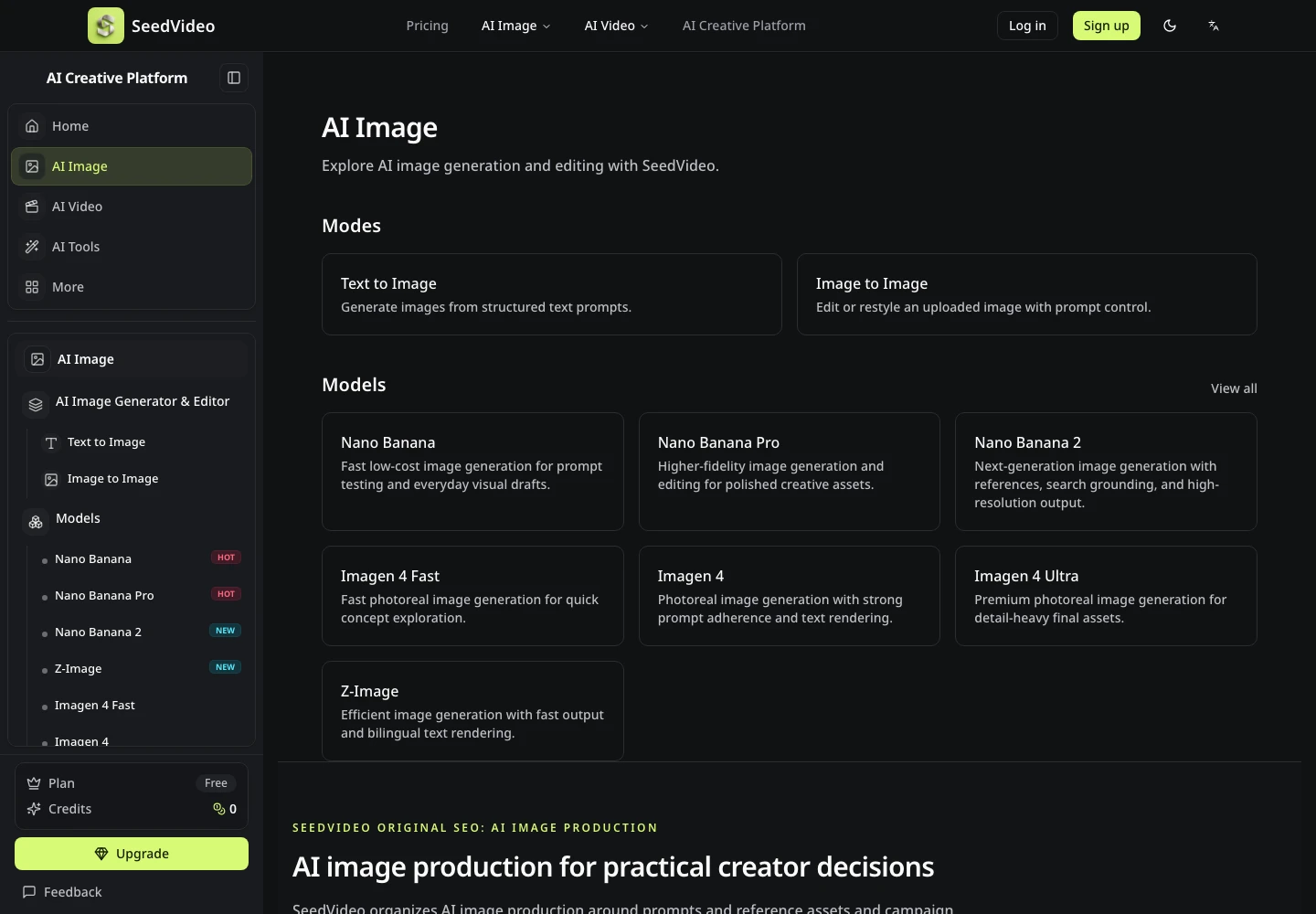Click the Feedback chat icon
This screenshot has width=1316, height=914.
(29, 892)
